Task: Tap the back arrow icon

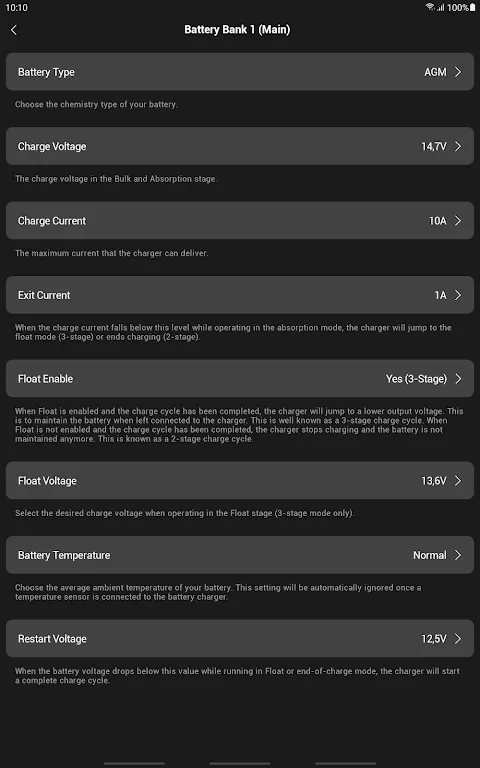Action: [14, 30]
